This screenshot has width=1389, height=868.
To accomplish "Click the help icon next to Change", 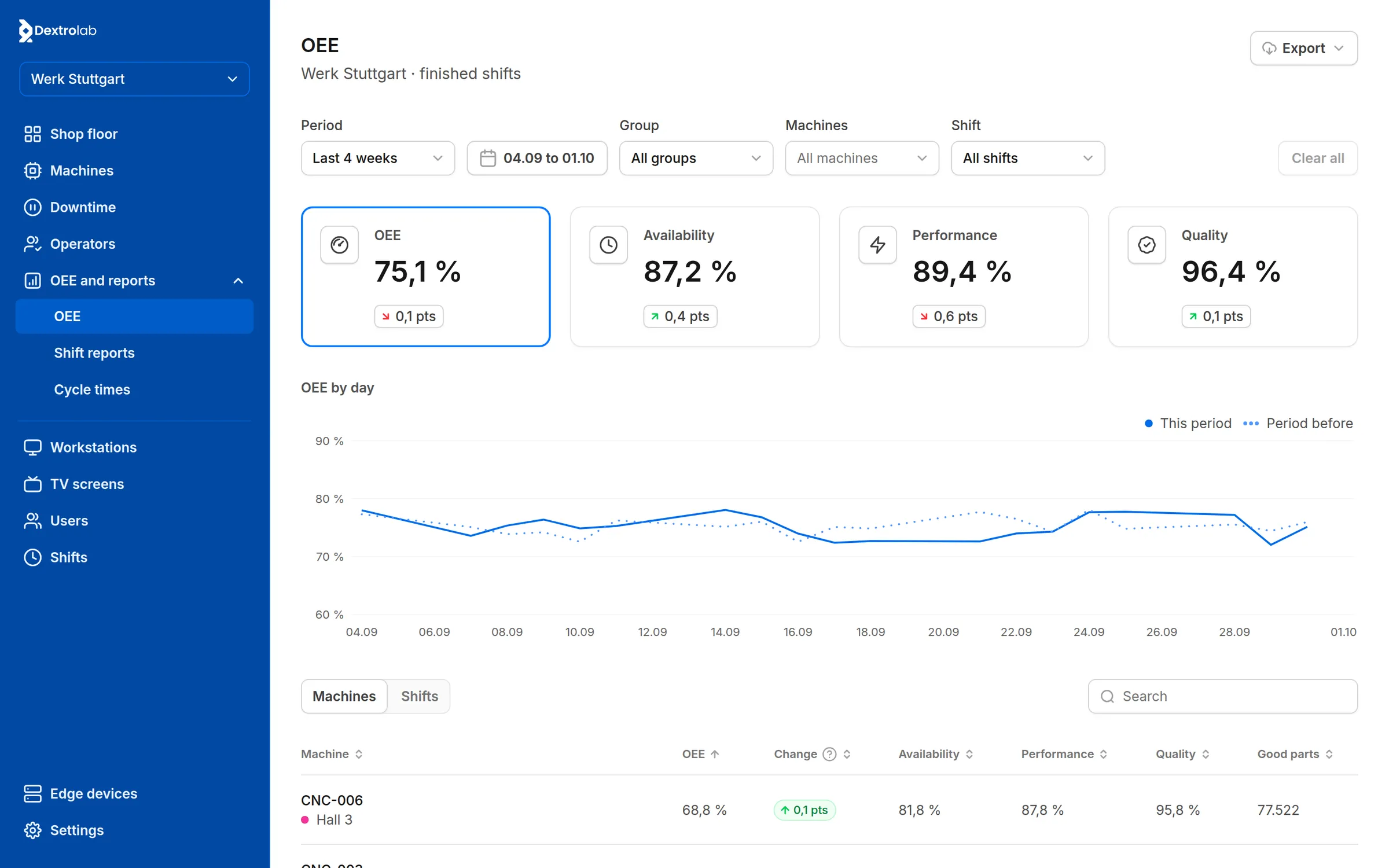I will tap(829, 754).
